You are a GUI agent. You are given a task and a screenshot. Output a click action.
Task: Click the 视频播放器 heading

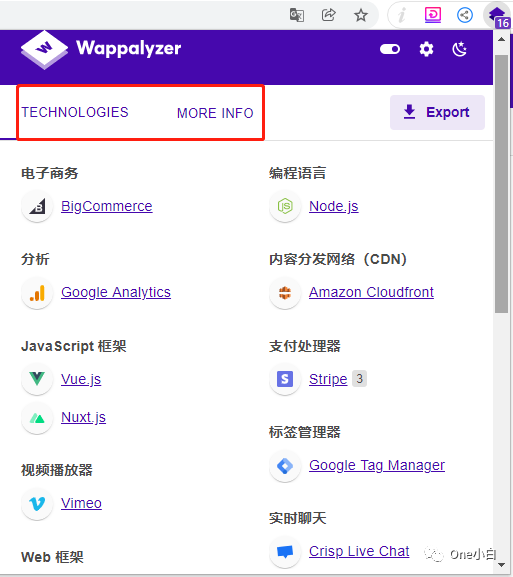57,470
